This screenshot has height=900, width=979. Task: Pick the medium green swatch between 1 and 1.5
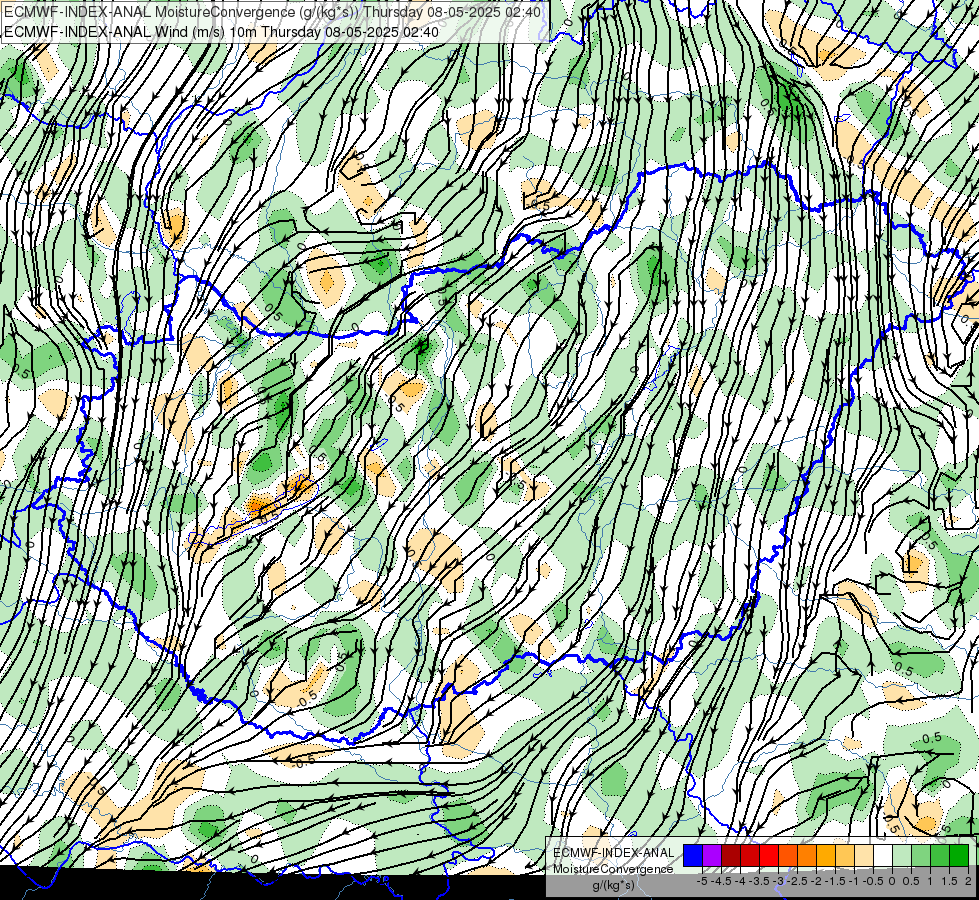(x=940, y=856)
